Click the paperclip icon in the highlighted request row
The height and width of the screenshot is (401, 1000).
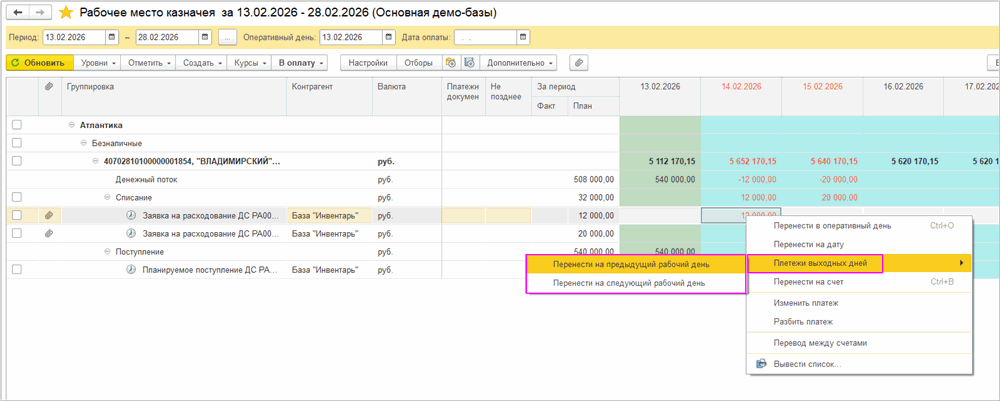tap(48, 215)
